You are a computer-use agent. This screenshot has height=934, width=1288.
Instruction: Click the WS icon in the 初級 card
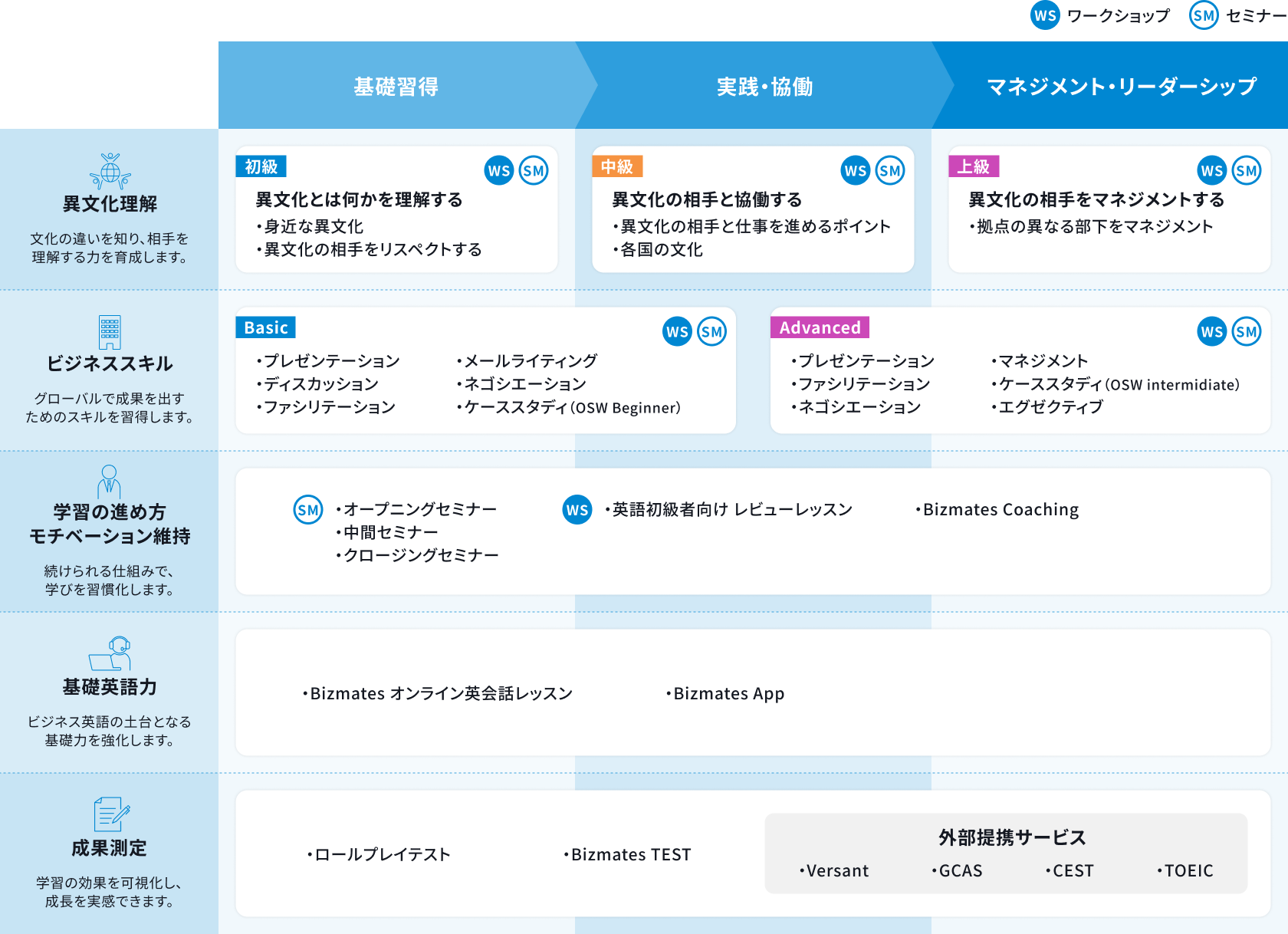(498, 170)
